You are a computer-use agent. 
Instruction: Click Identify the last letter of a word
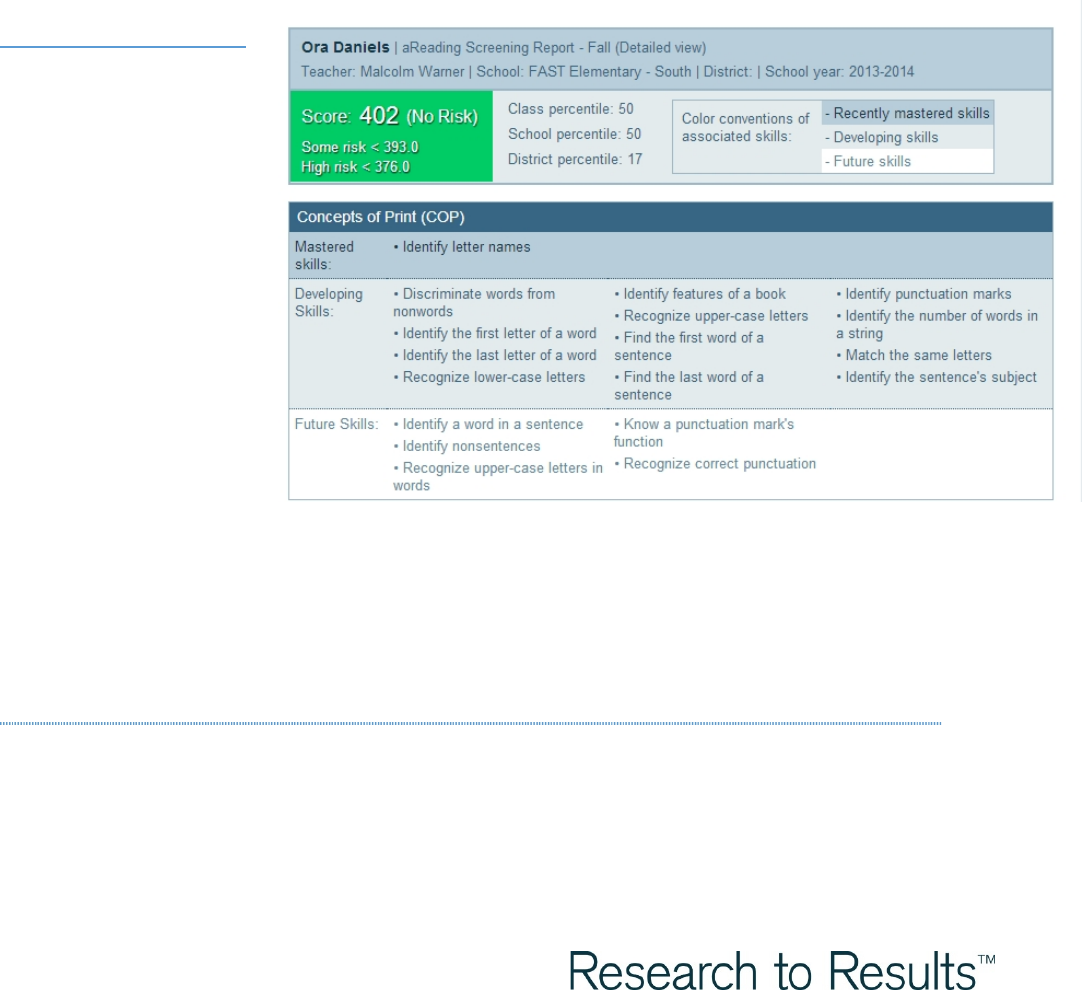pos(495,355)
